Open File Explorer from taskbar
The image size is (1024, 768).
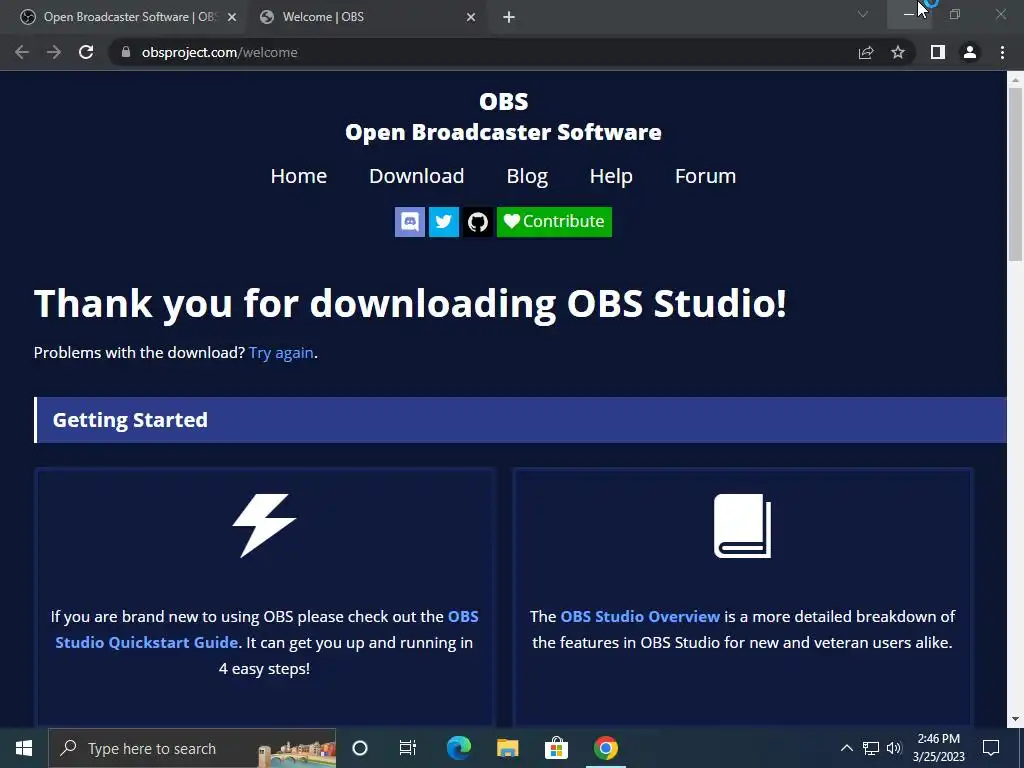pos(507,748)
